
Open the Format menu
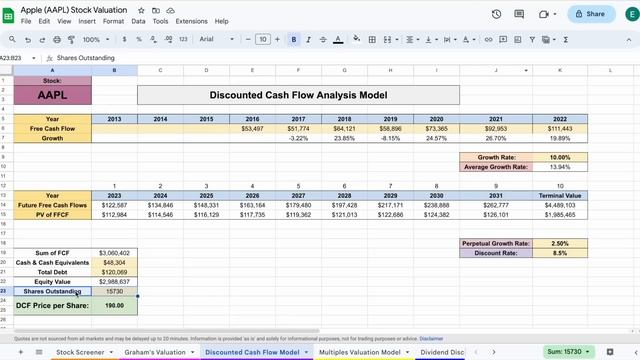point(113,21)
